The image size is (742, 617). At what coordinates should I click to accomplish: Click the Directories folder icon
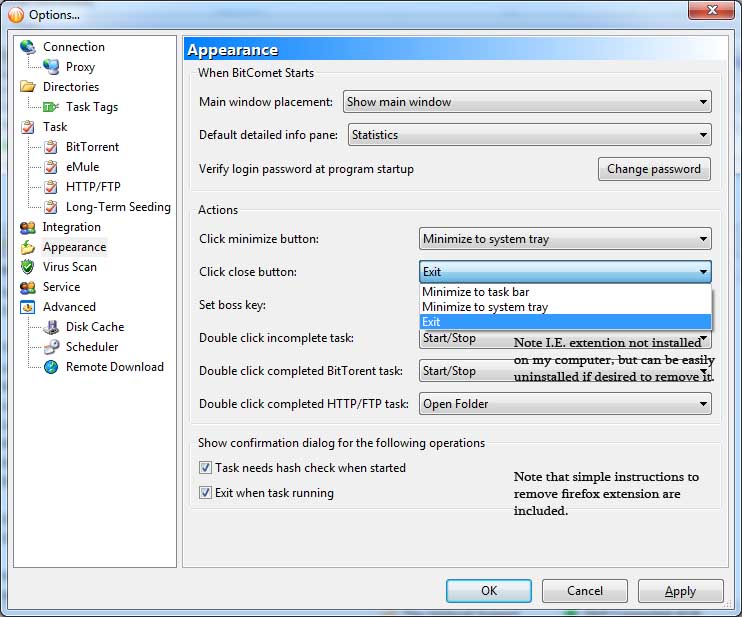click(x=28, y=87)
